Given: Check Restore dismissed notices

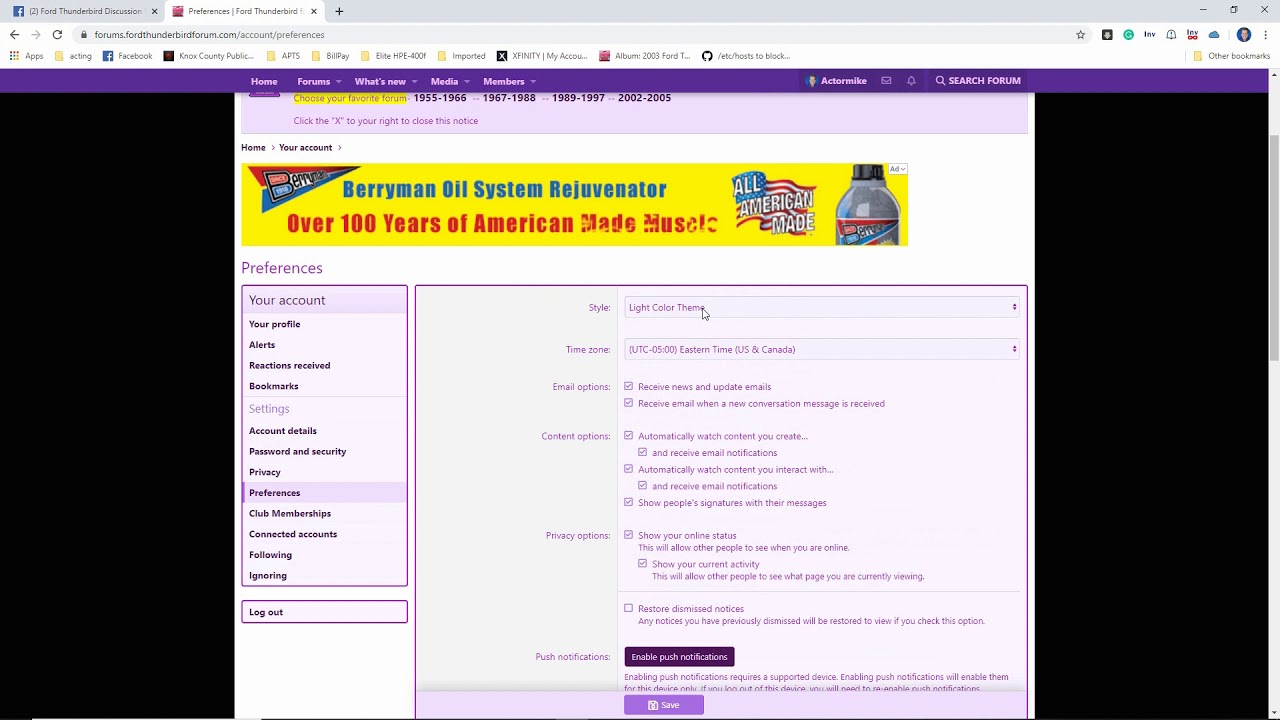Looking at the screenshot, I should (629, 608).
